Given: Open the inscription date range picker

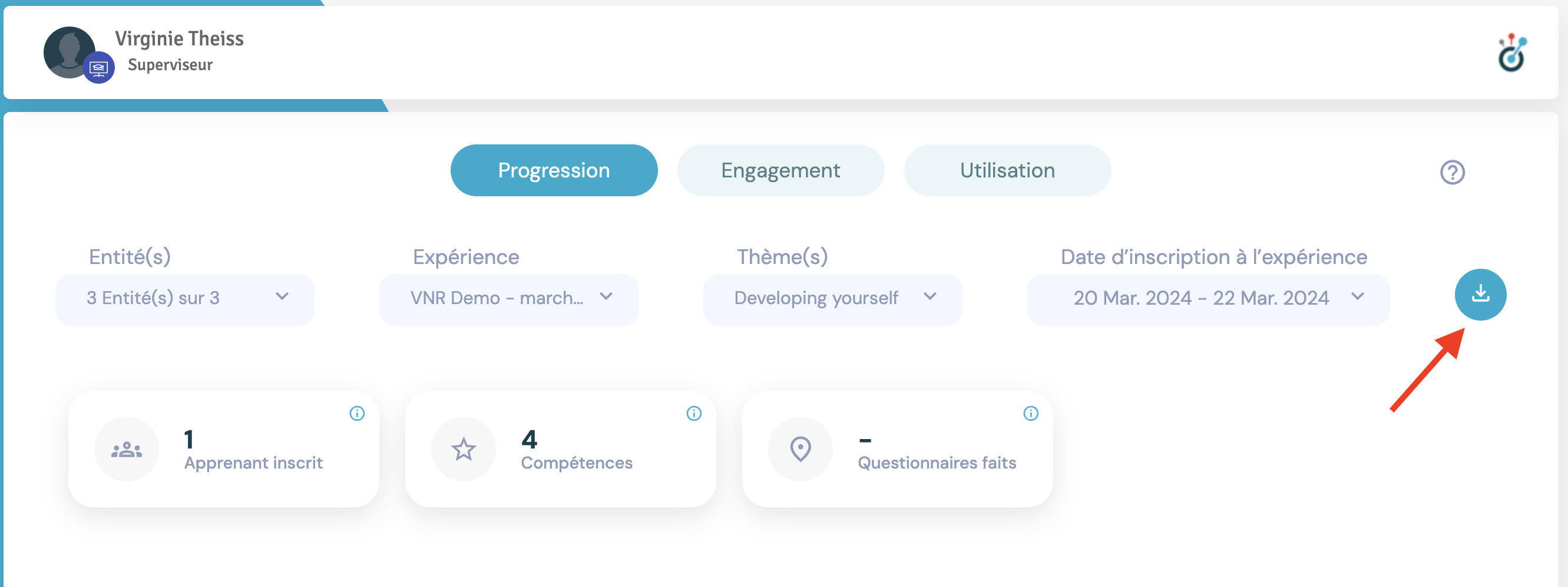Looking at the screenshot, I should click(1208, 298).
